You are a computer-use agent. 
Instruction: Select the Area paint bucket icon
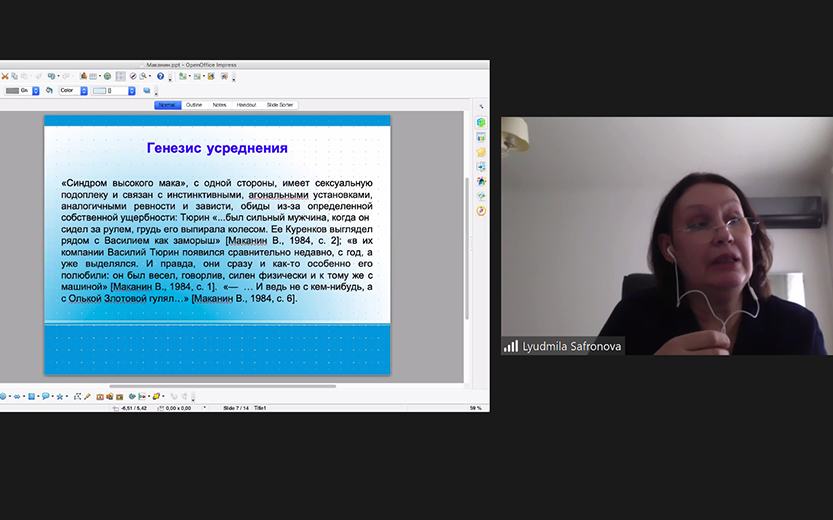[49, 90]
